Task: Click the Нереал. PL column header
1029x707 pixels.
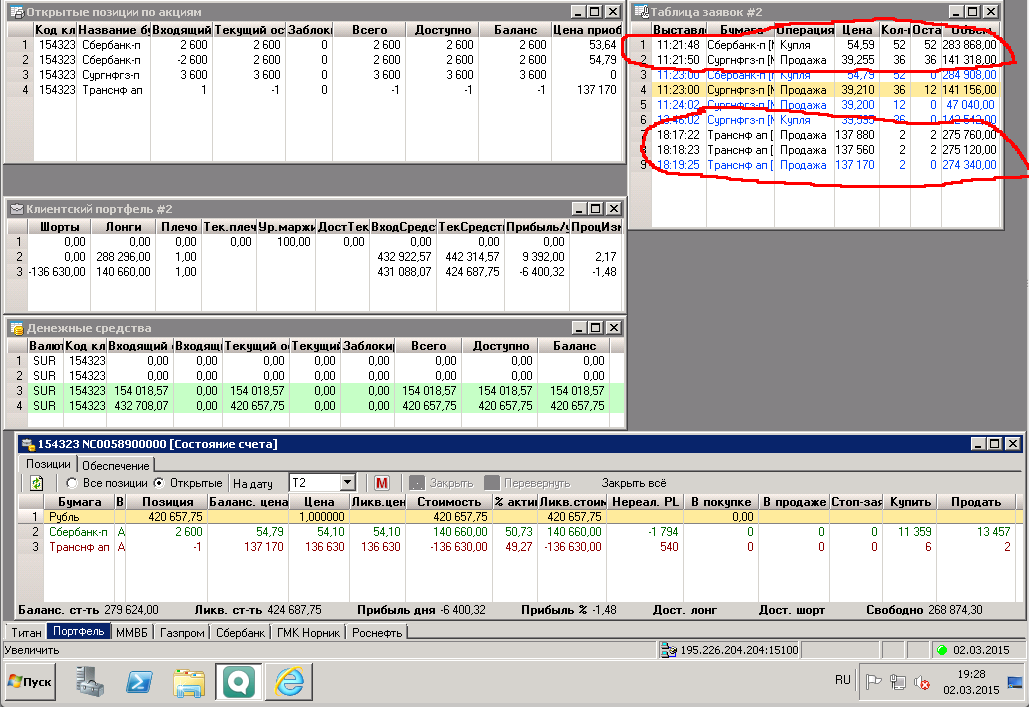Action: point(646,502)
